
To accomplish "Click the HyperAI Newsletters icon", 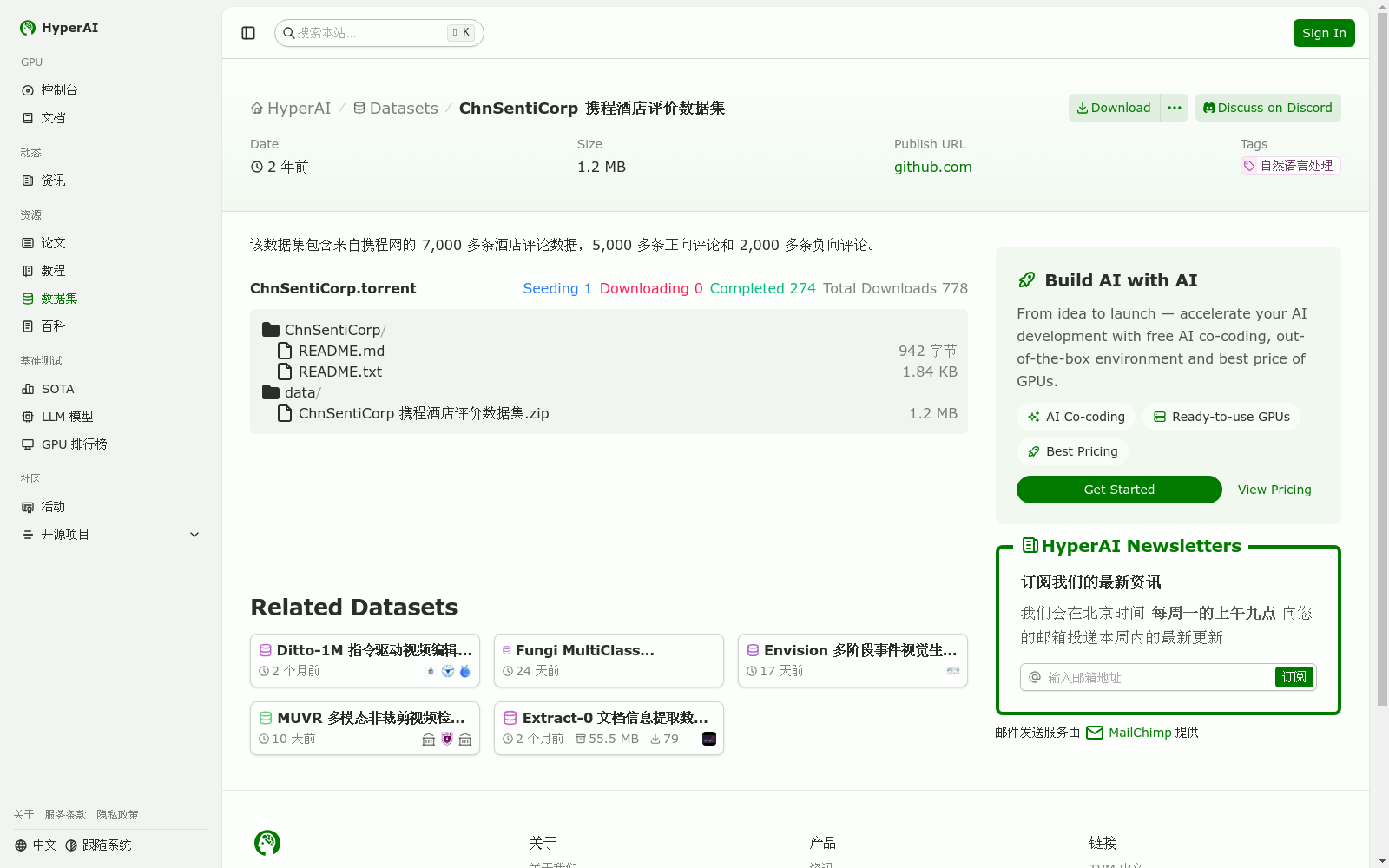I will point(1030,546).
